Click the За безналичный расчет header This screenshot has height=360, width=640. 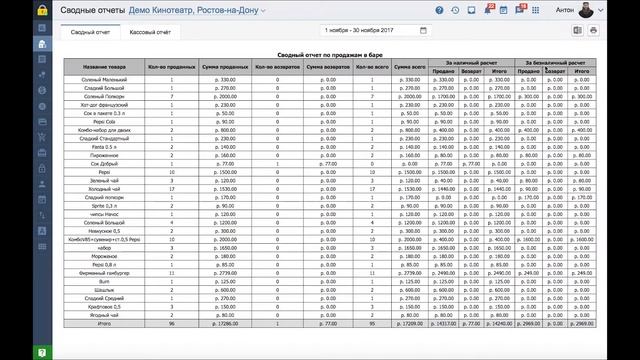coord(555,63)
